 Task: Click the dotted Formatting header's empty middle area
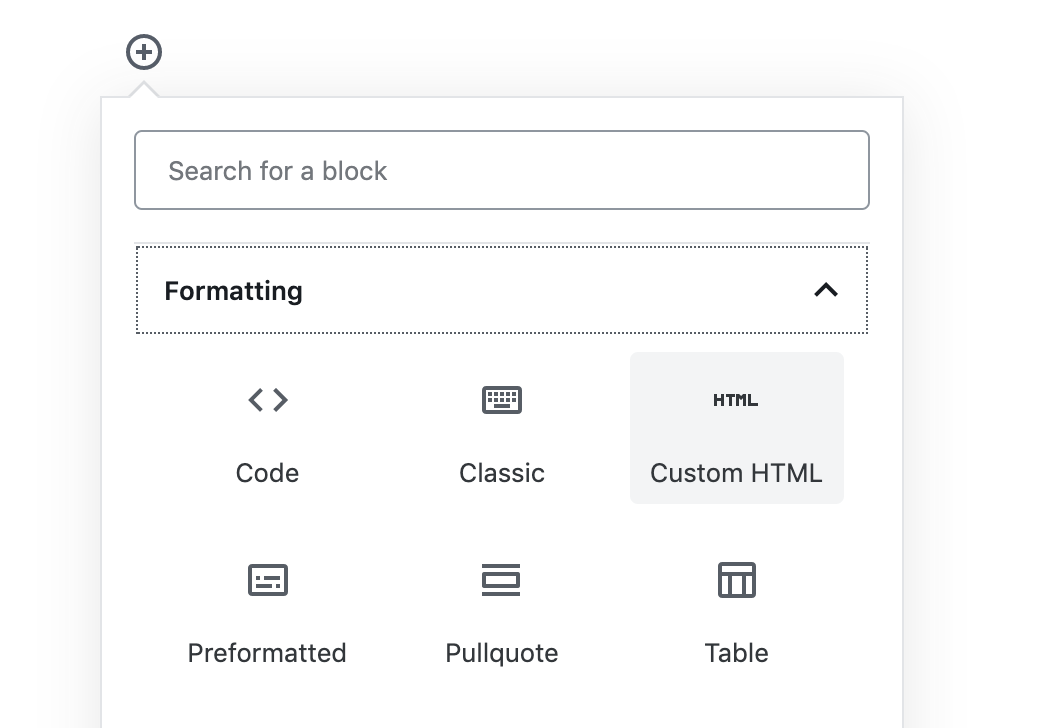click(x=550, y=291)
